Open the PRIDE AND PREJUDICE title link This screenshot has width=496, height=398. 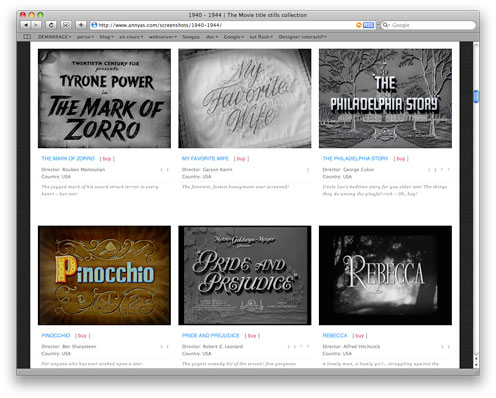click(211, 335)
